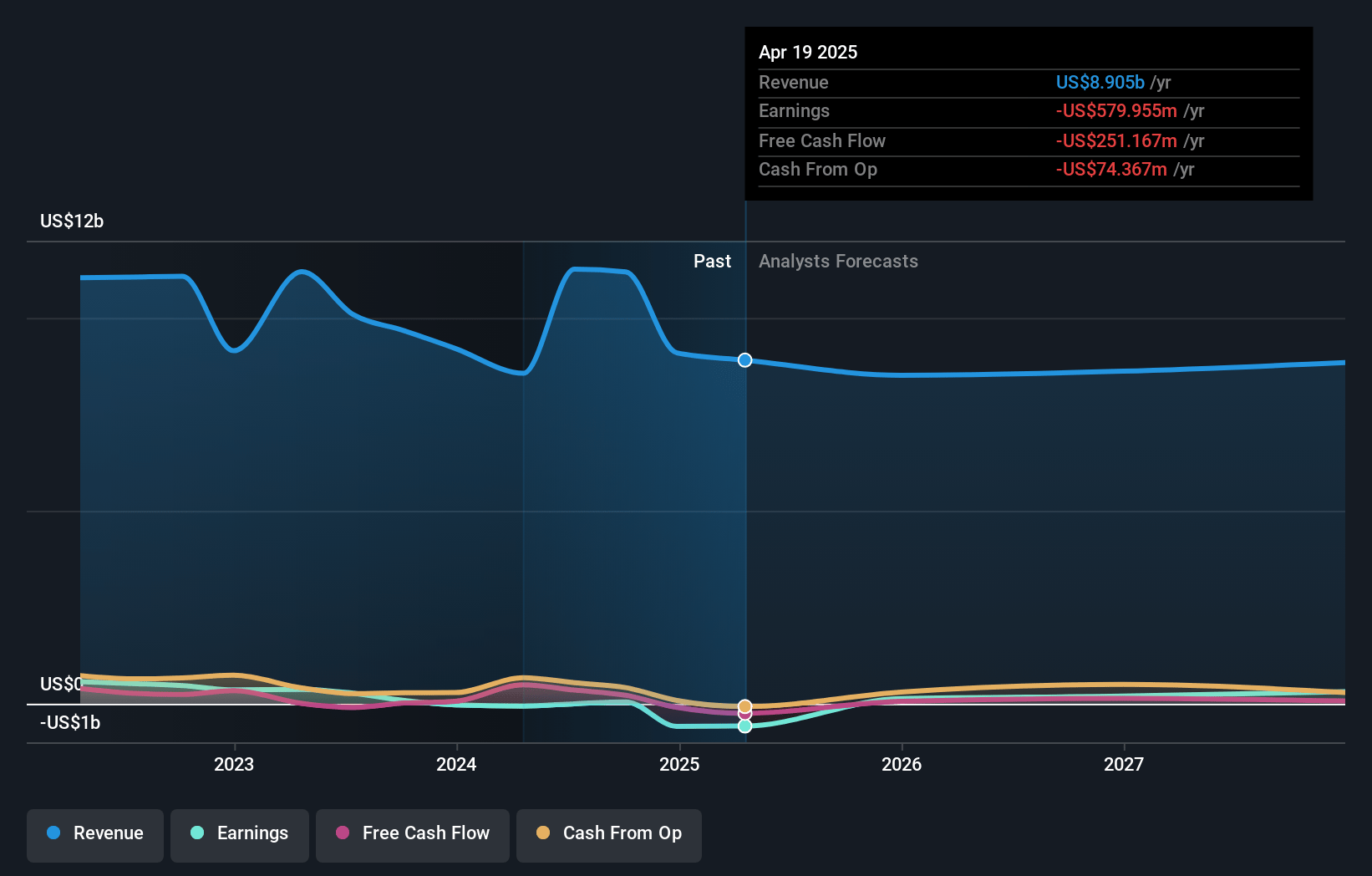The width and height of the screenshot is (1372, 876).
Task: Click the -US$251.167m free cash flow value
Action: tap(1116, 141)
